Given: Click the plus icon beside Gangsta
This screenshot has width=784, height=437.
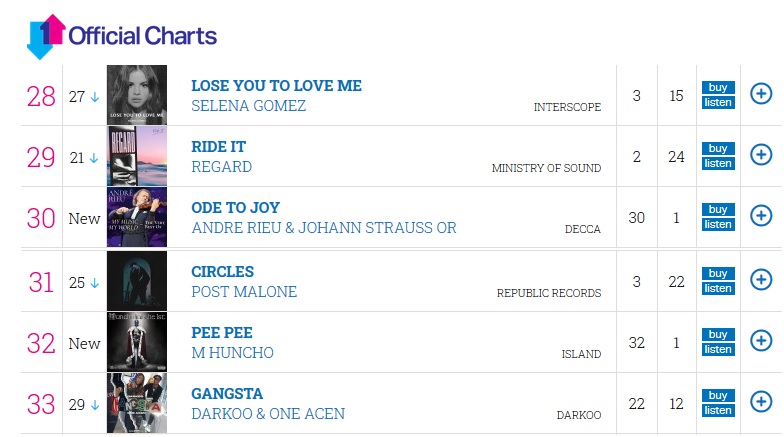Looking at the screenshot, I should 760,402.
